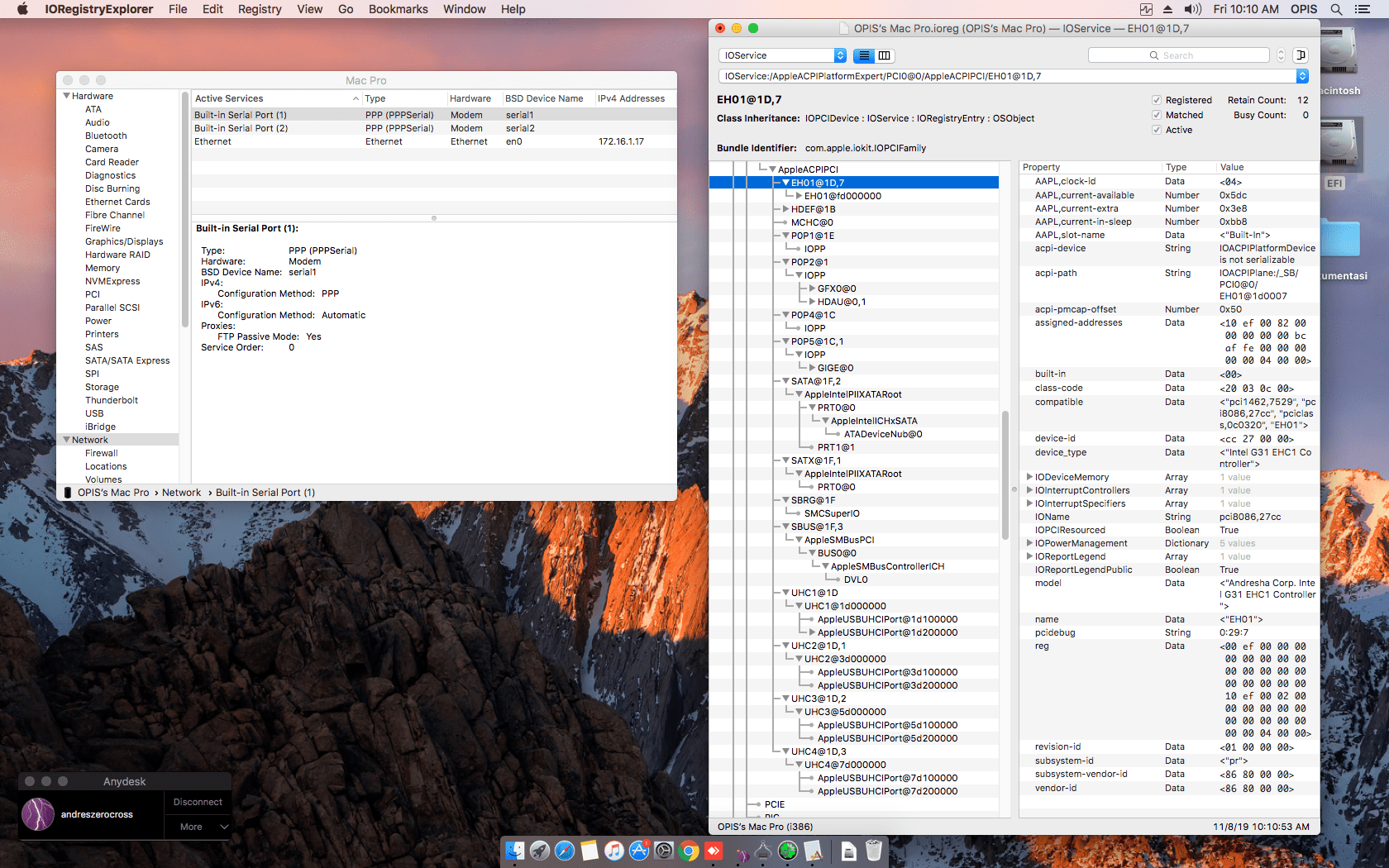Toggle the Active checkbox
Viewport: 1389px width, 868px height.
(1157, 130)
